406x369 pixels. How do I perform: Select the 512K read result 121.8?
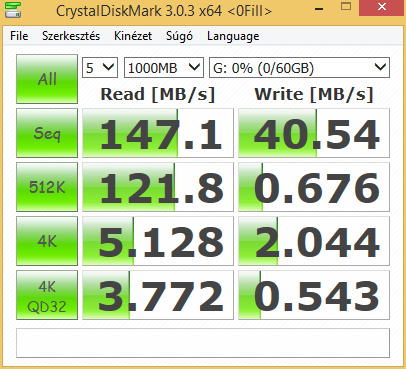pyautogui.click(x=158, y=187)
